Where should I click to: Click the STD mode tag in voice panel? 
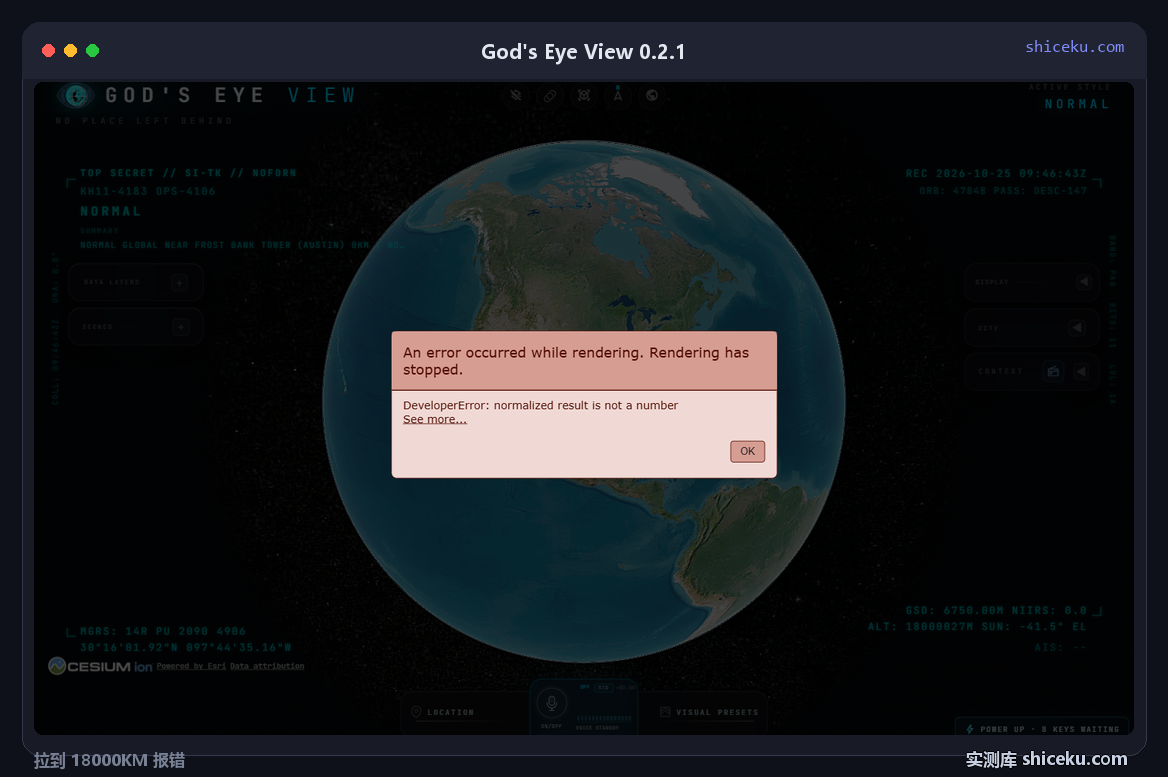(x=603, y=688)
